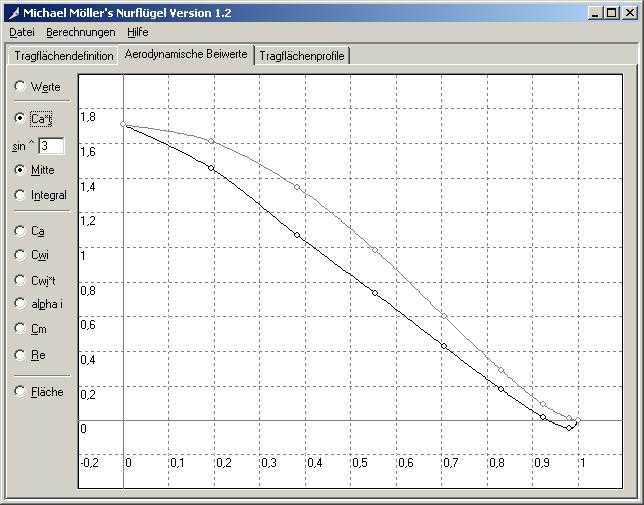Select the Werte radio button
This screenshot has height=505, width=644.
(x=21, y=87)
